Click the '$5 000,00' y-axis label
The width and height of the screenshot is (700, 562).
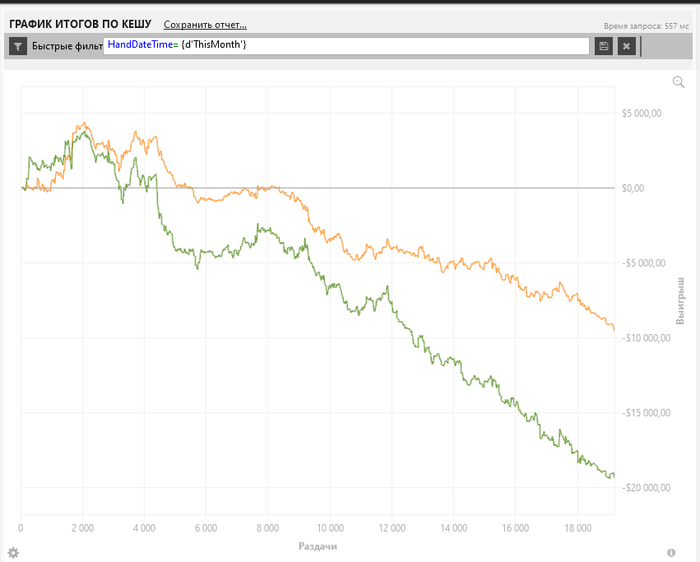[x=642, y=113]
